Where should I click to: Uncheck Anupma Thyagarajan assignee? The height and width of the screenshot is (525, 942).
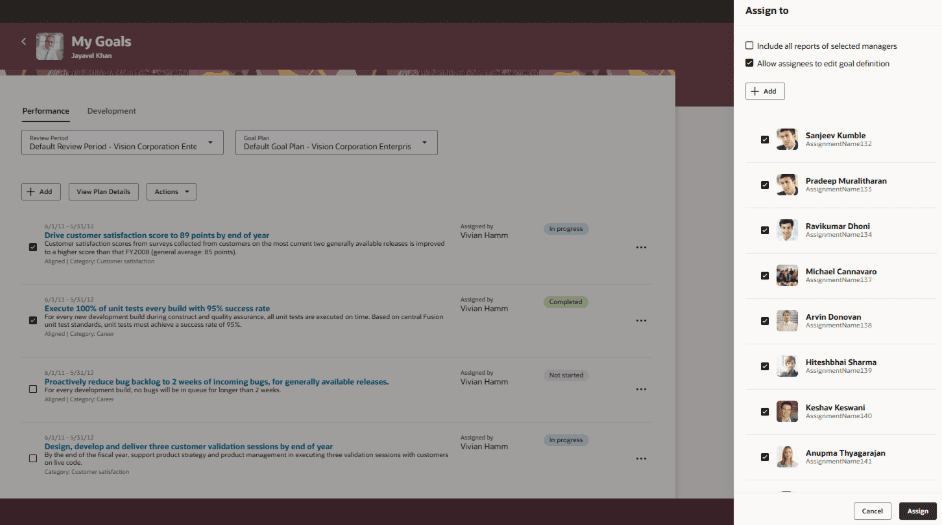coord(765,457)
